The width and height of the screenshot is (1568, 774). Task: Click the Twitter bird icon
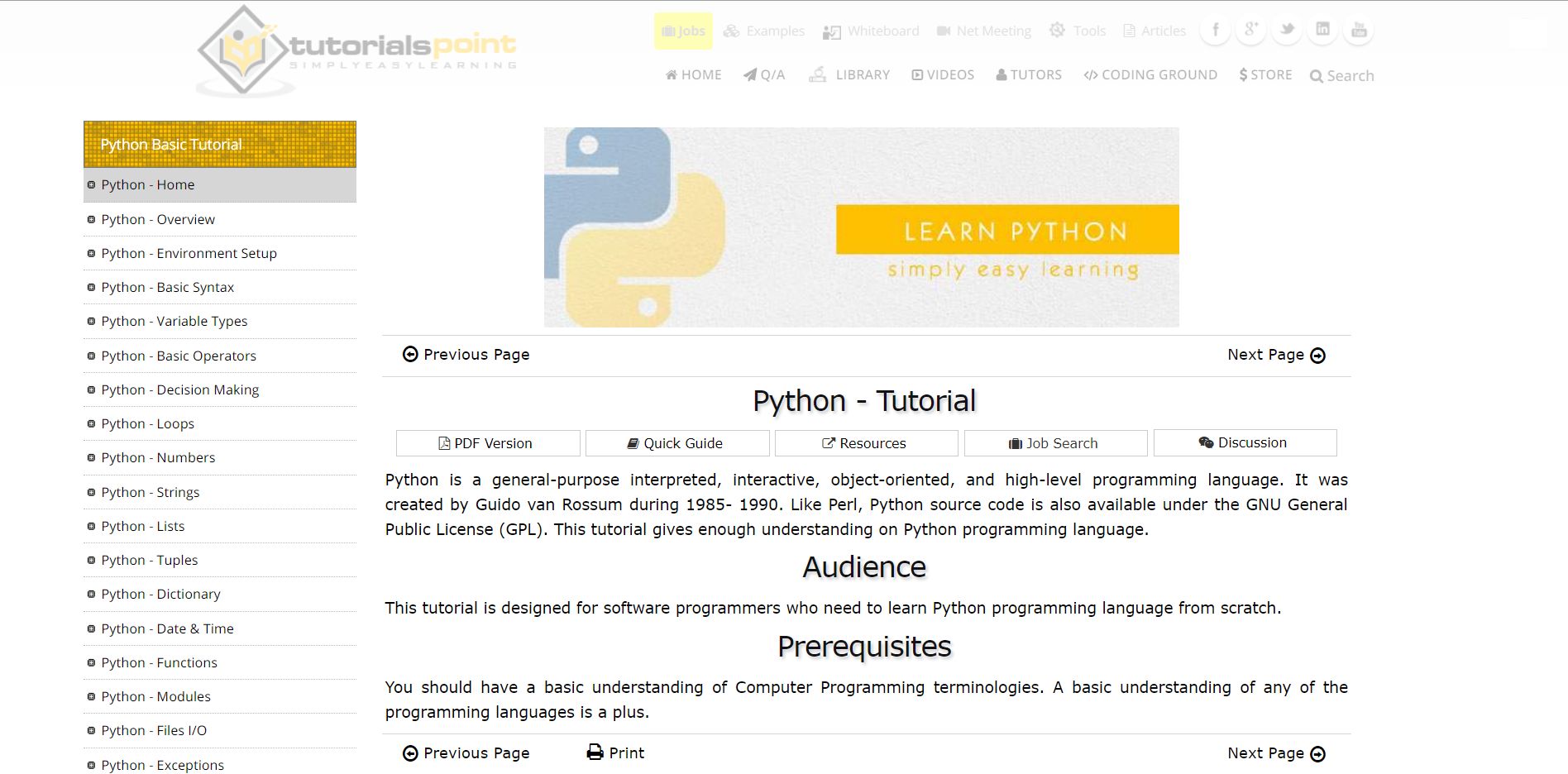[1287, 31]
